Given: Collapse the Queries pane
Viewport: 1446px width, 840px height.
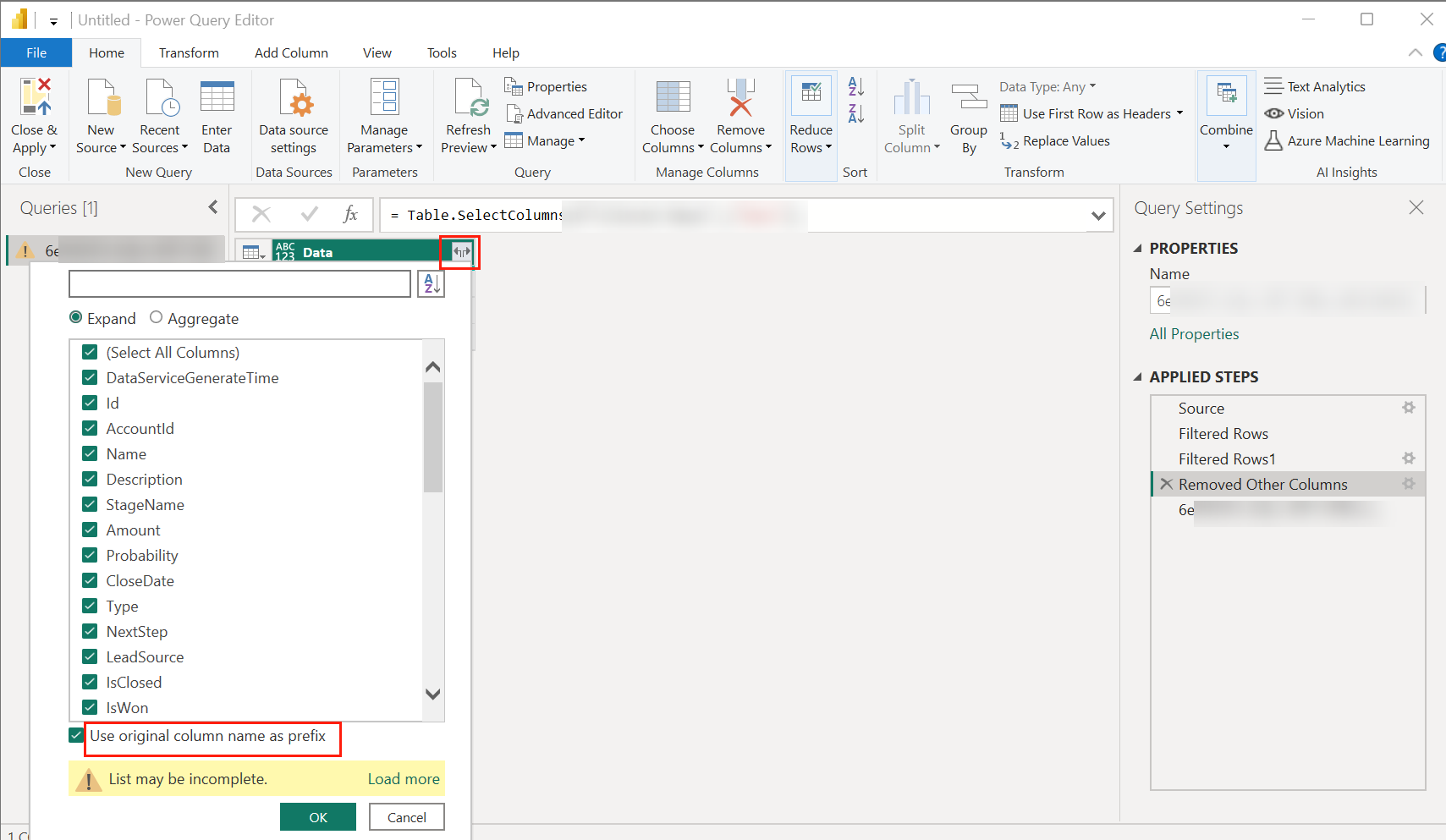Looking at the screenshot, I should pyautogui.click(x=213, y=206).
